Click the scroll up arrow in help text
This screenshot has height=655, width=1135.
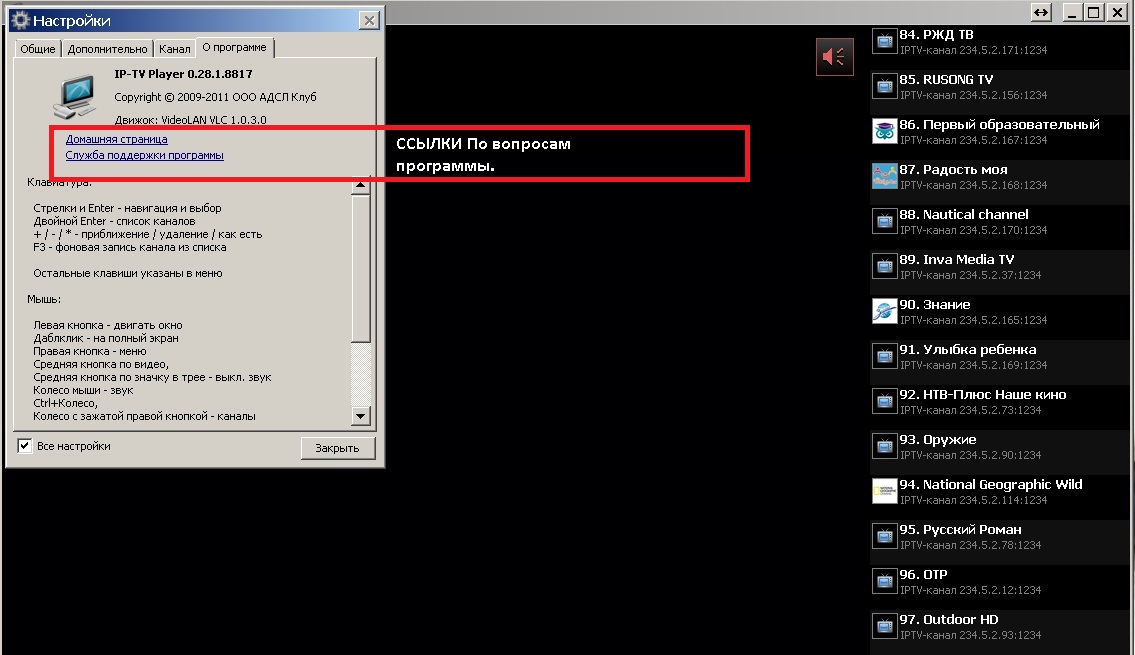click(x=360, y=185)
